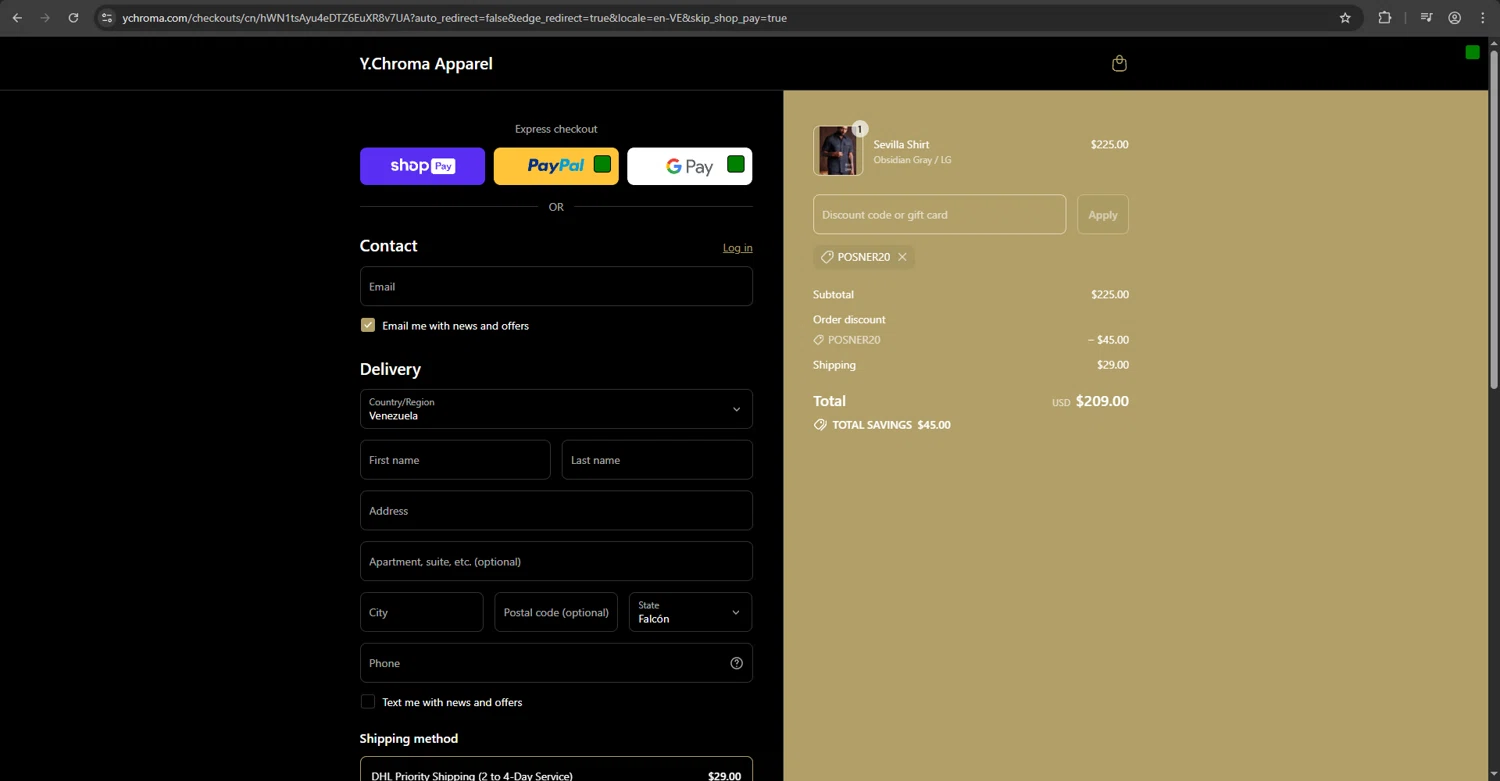The image size is (1500, 781).
Task: Click the Subtotal label in order summary
Action: click(833, 295)
